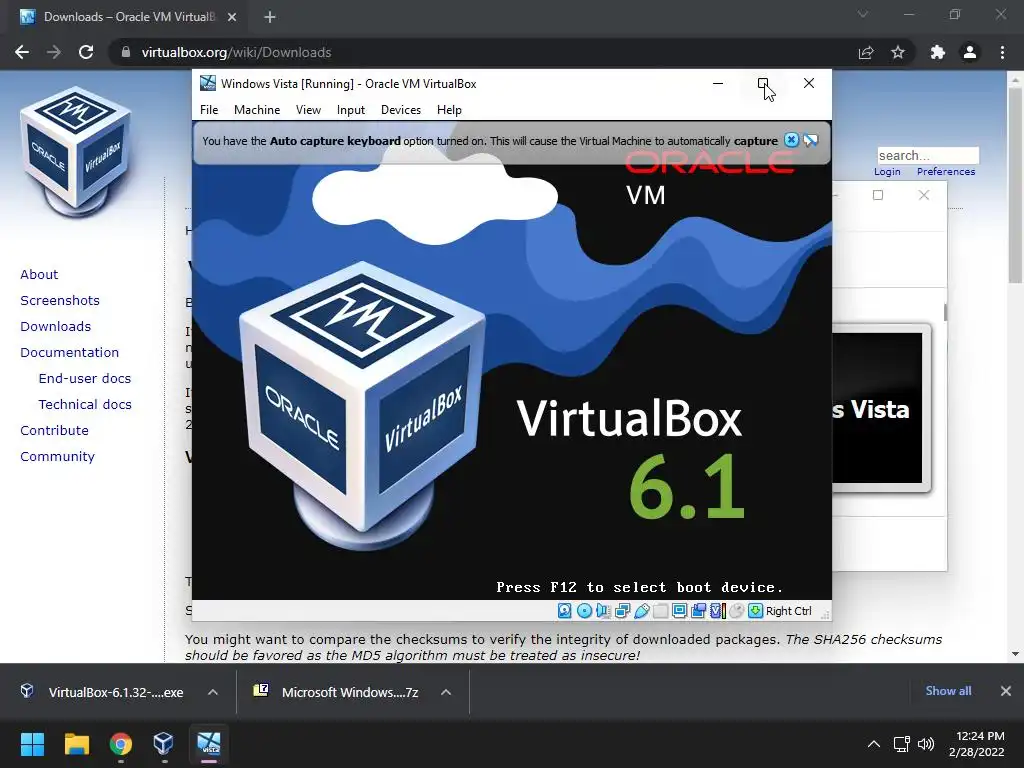Click the network adapters status icon

tap(622, 611)
